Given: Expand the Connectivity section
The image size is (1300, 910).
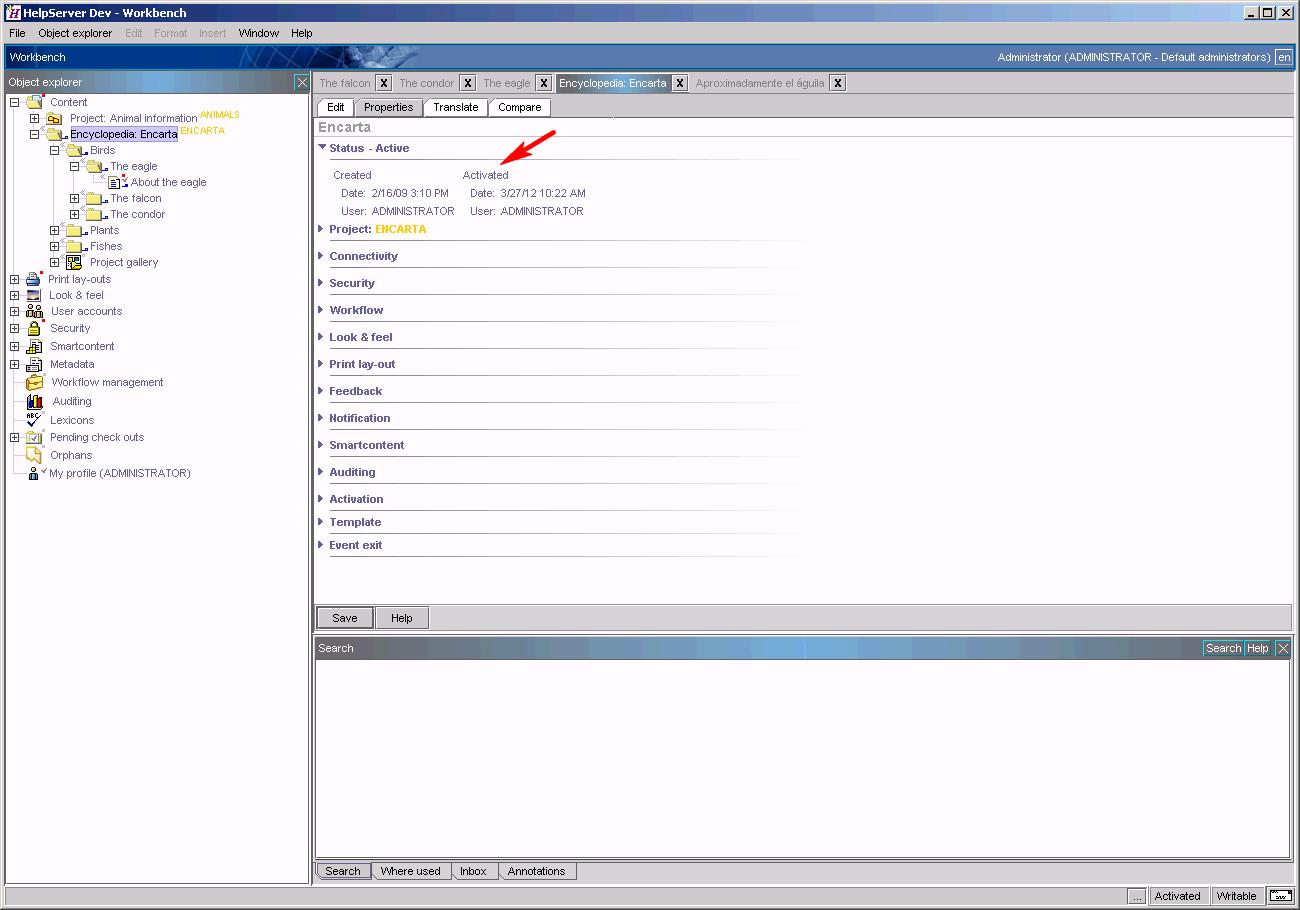Looking at the screenshot, I should click(321, 256).
